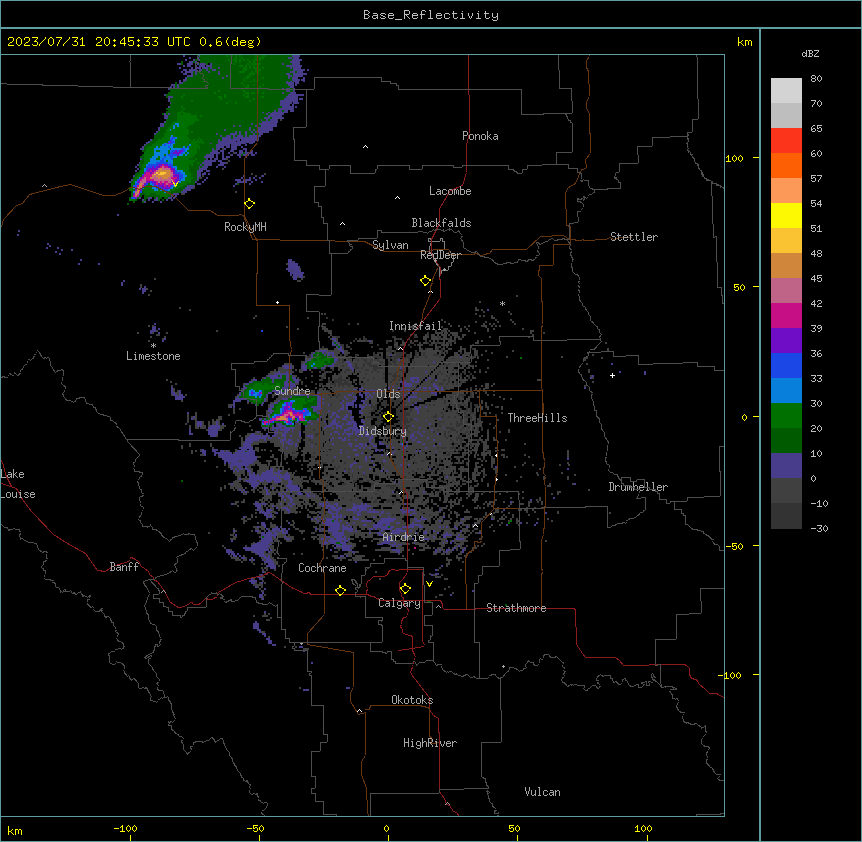Click the purple 10 dBZ legend swatch

coord(786,466)
